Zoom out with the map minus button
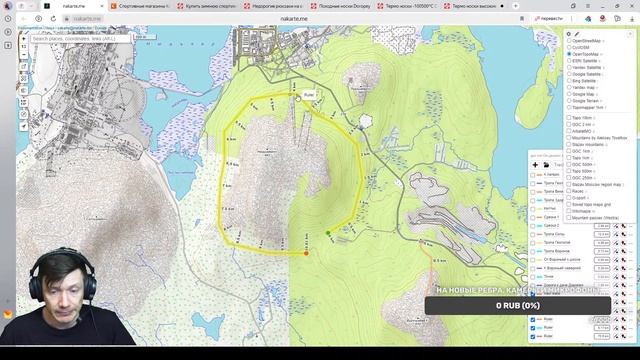 [24, 55]
